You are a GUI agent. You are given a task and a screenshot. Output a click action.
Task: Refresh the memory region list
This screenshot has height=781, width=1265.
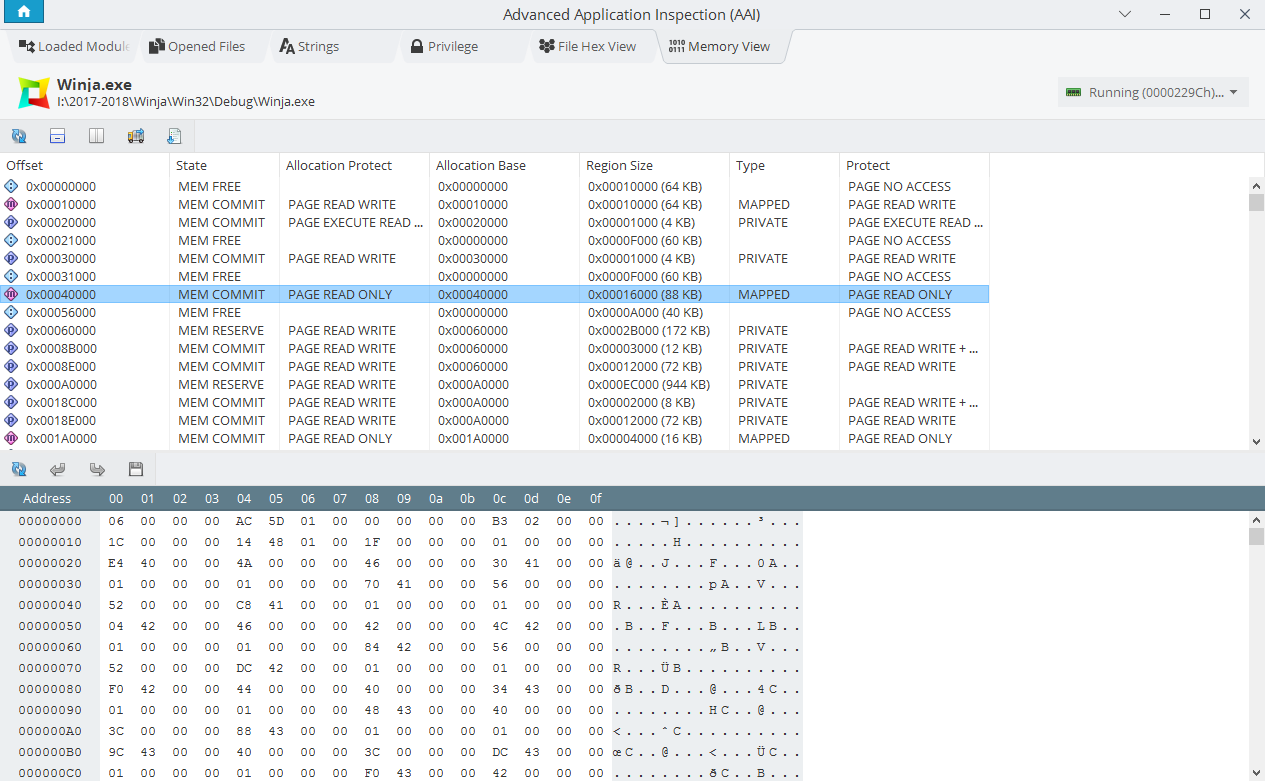19,136
